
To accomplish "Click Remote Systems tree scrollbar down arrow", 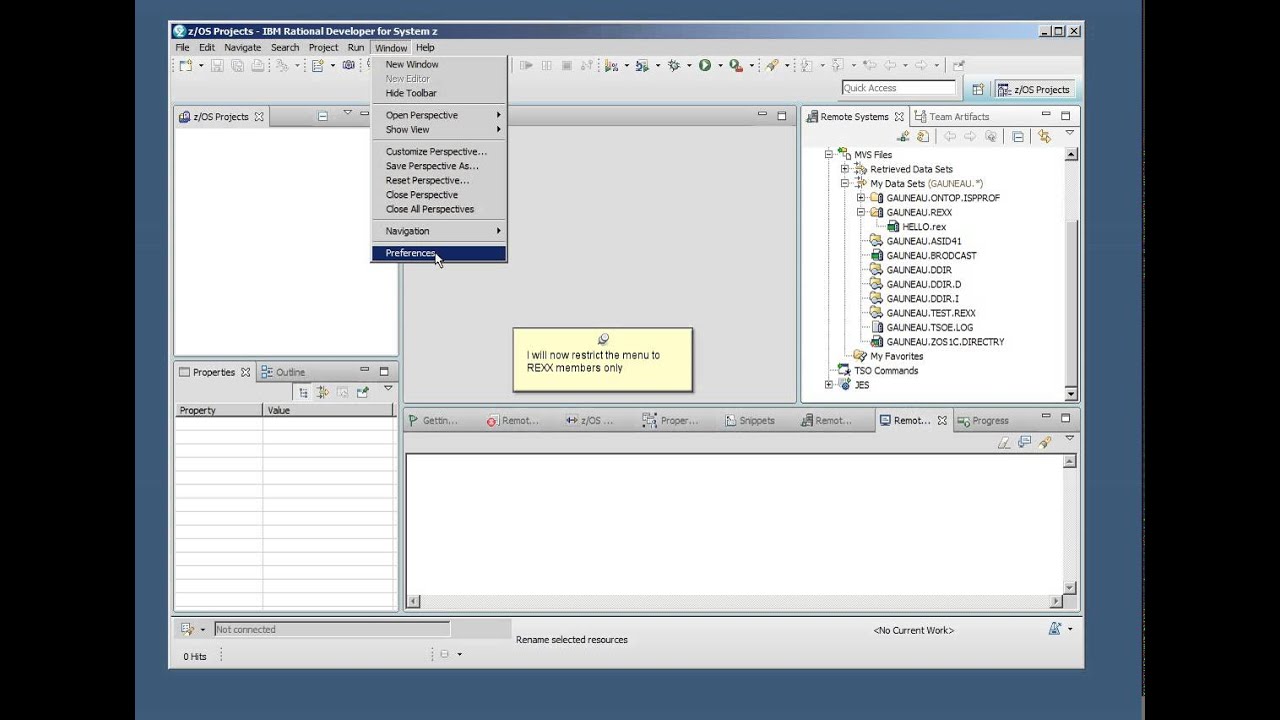I will tap(1071, 393).
